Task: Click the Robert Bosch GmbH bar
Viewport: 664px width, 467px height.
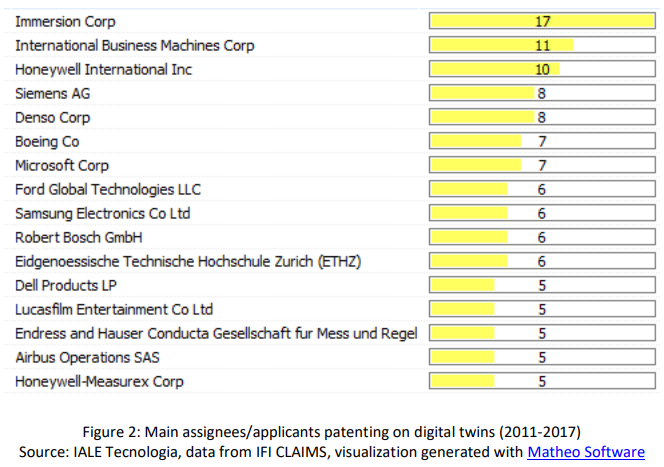Action: [x=542, y=237]
